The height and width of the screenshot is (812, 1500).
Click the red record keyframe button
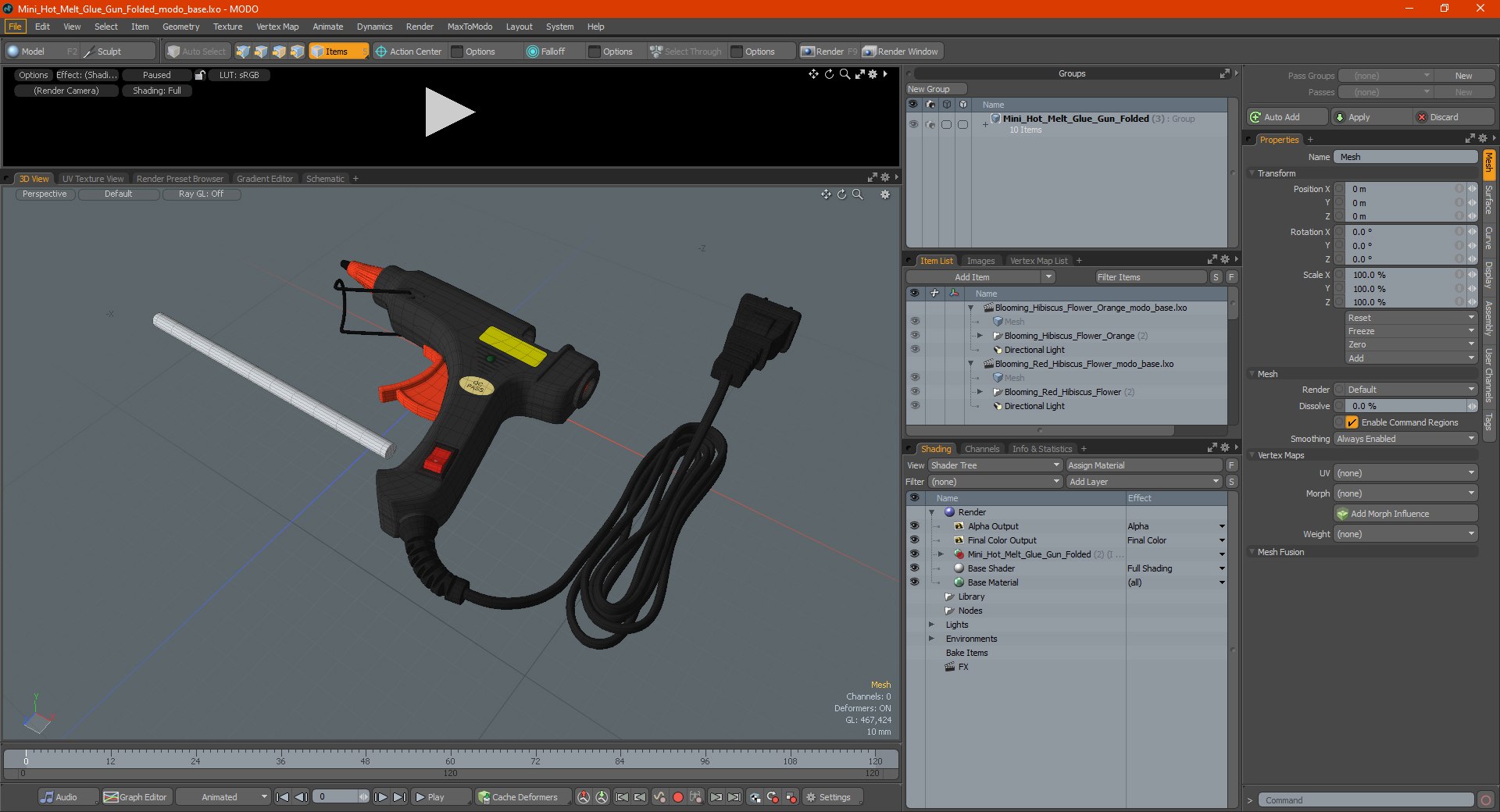point(678,797)
